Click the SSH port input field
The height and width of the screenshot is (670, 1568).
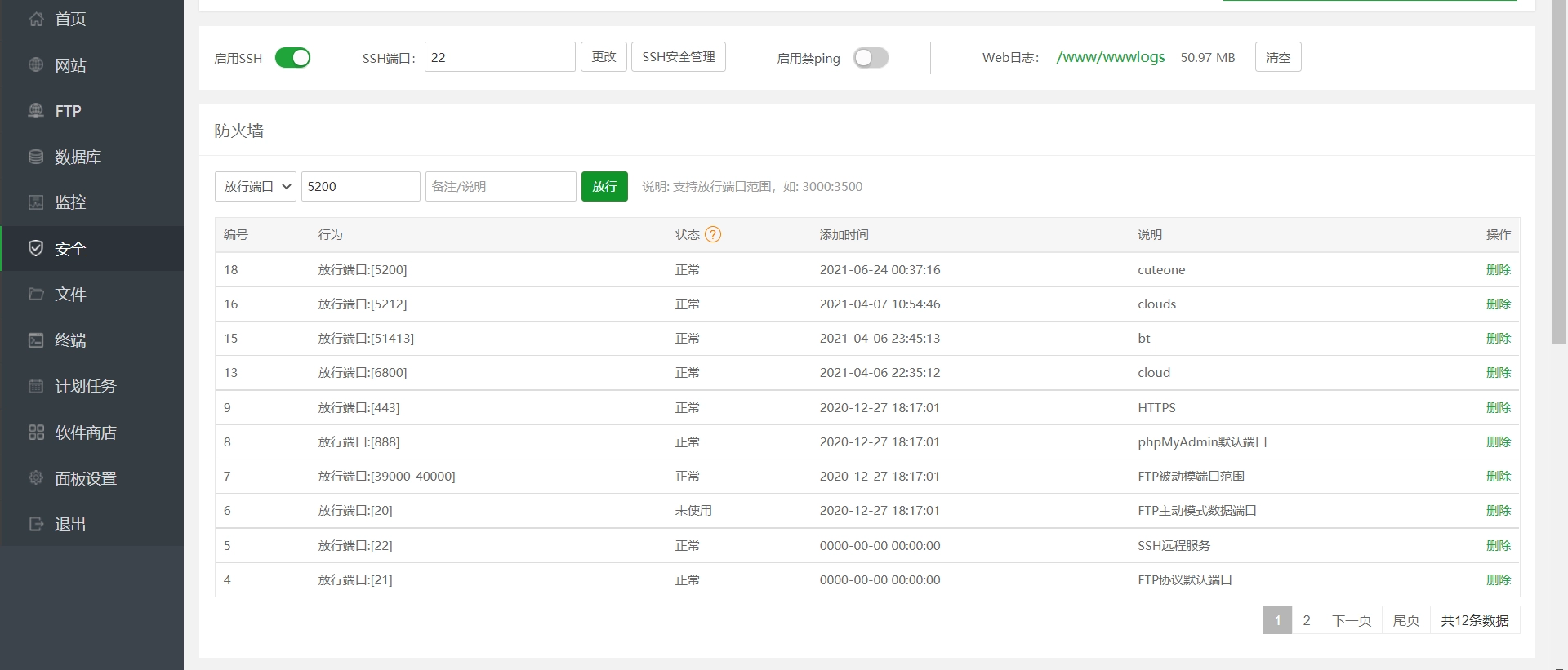[500, 57]
